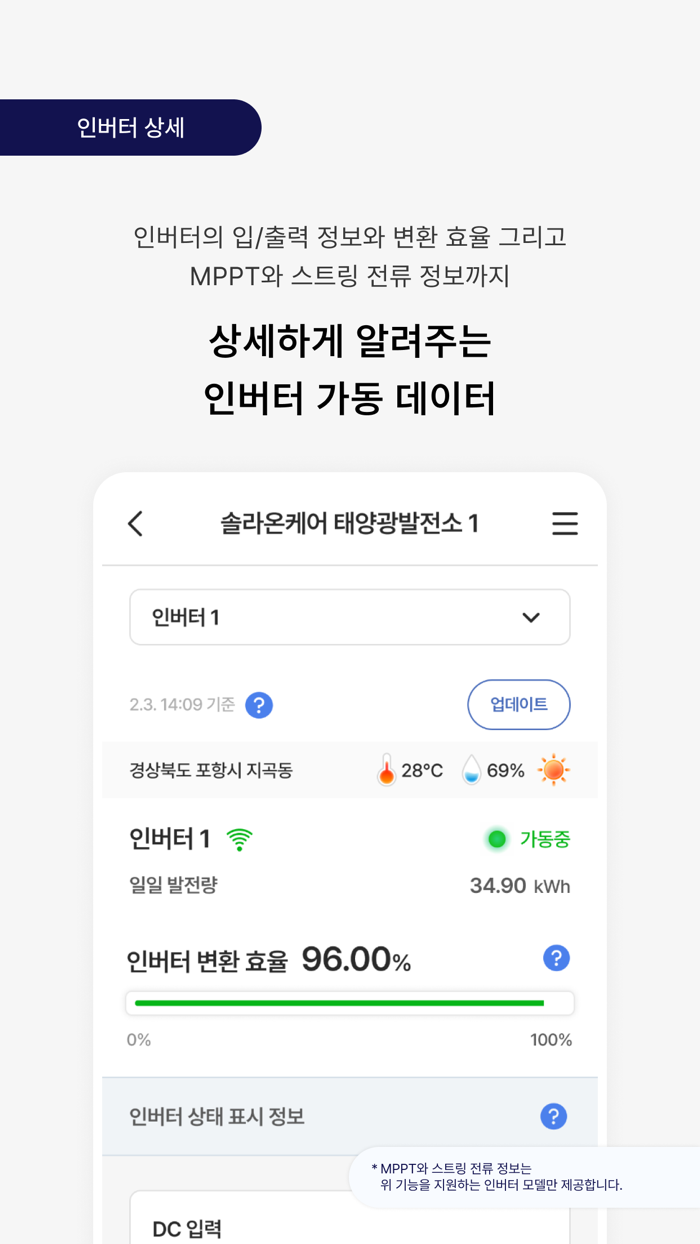
Task: Tap the back arrow navigation icon
Action: 135,523
